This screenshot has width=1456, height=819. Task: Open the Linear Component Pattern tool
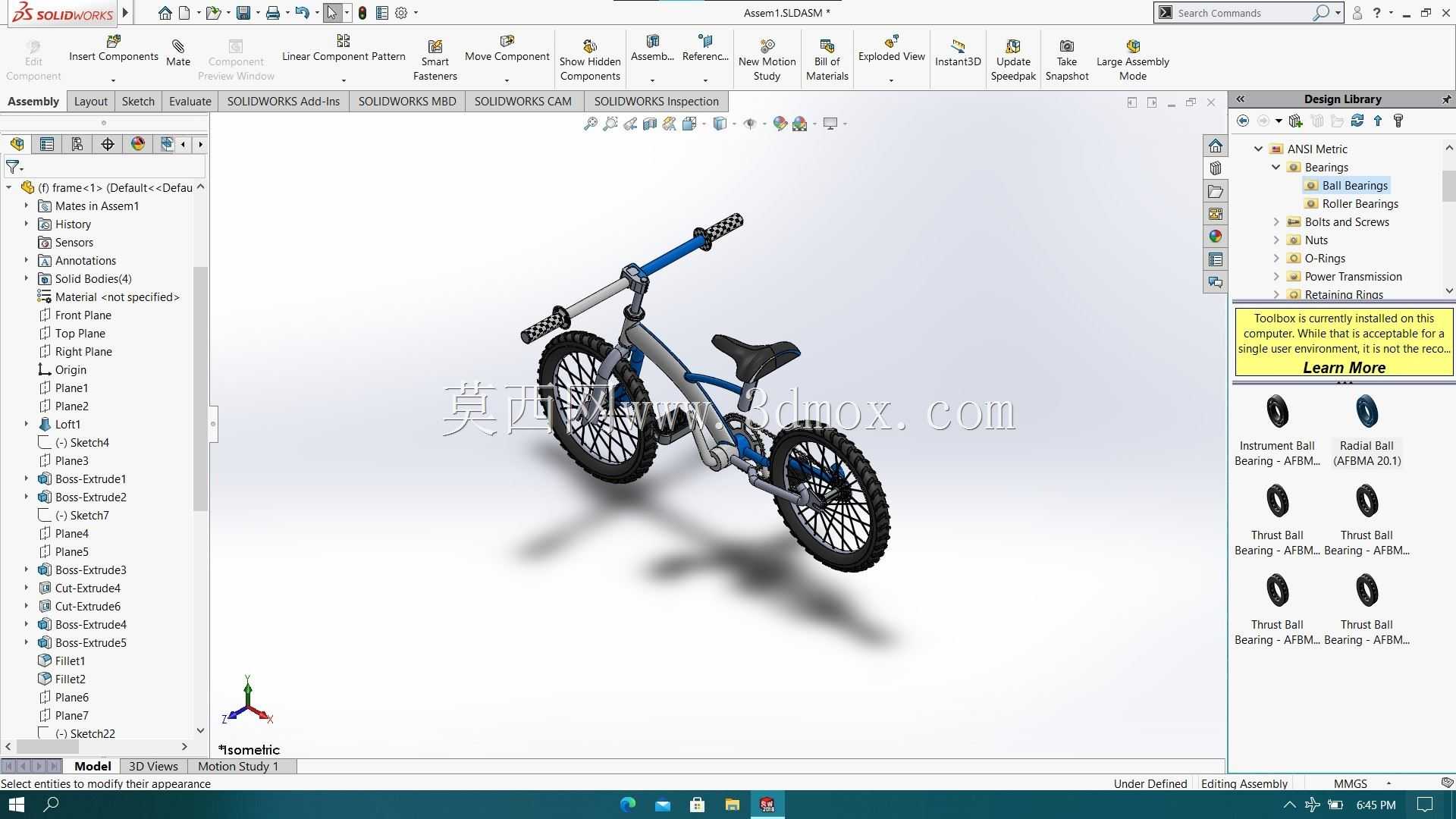click(344, 41)
